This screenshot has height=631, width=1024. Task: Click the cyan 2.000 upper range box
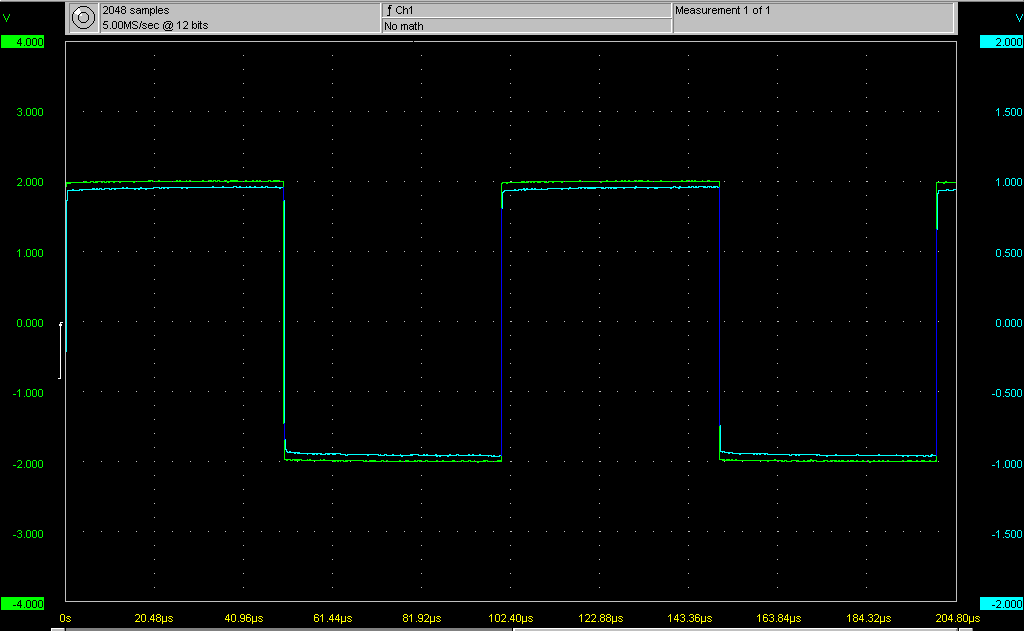1001,42
